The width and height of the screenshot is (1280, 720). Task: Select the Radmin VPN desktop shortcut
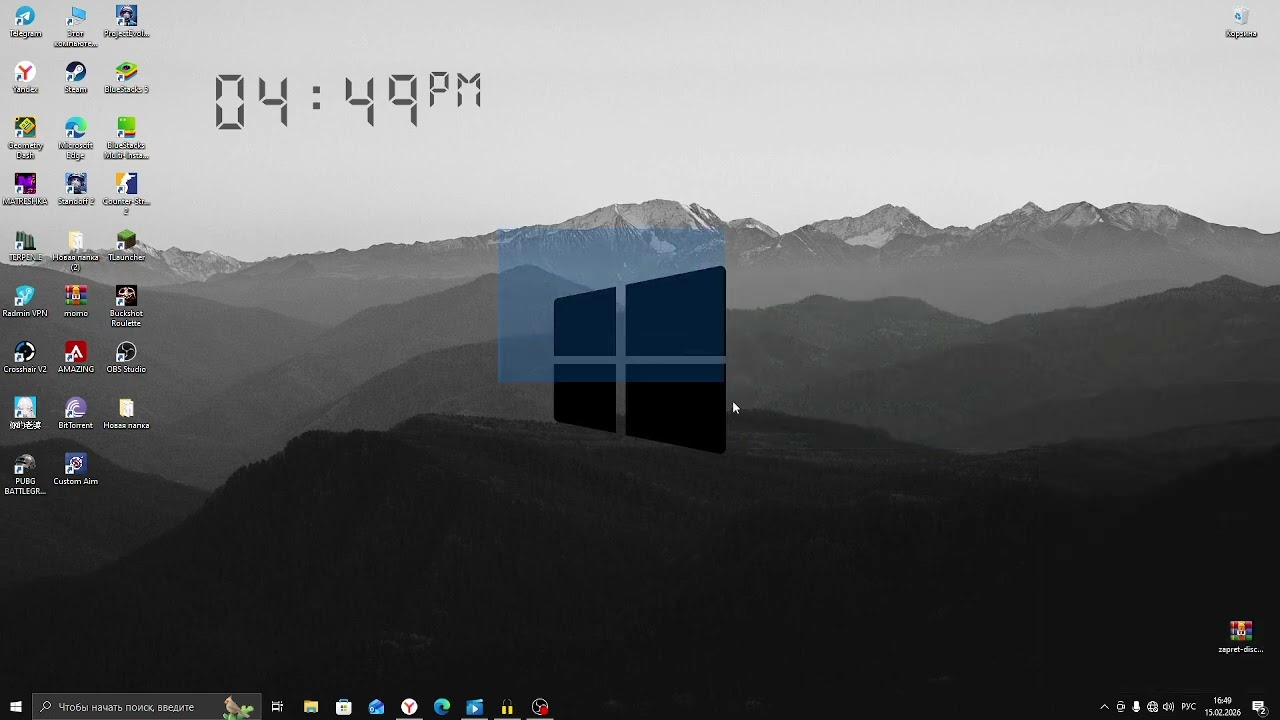point(25,302)
